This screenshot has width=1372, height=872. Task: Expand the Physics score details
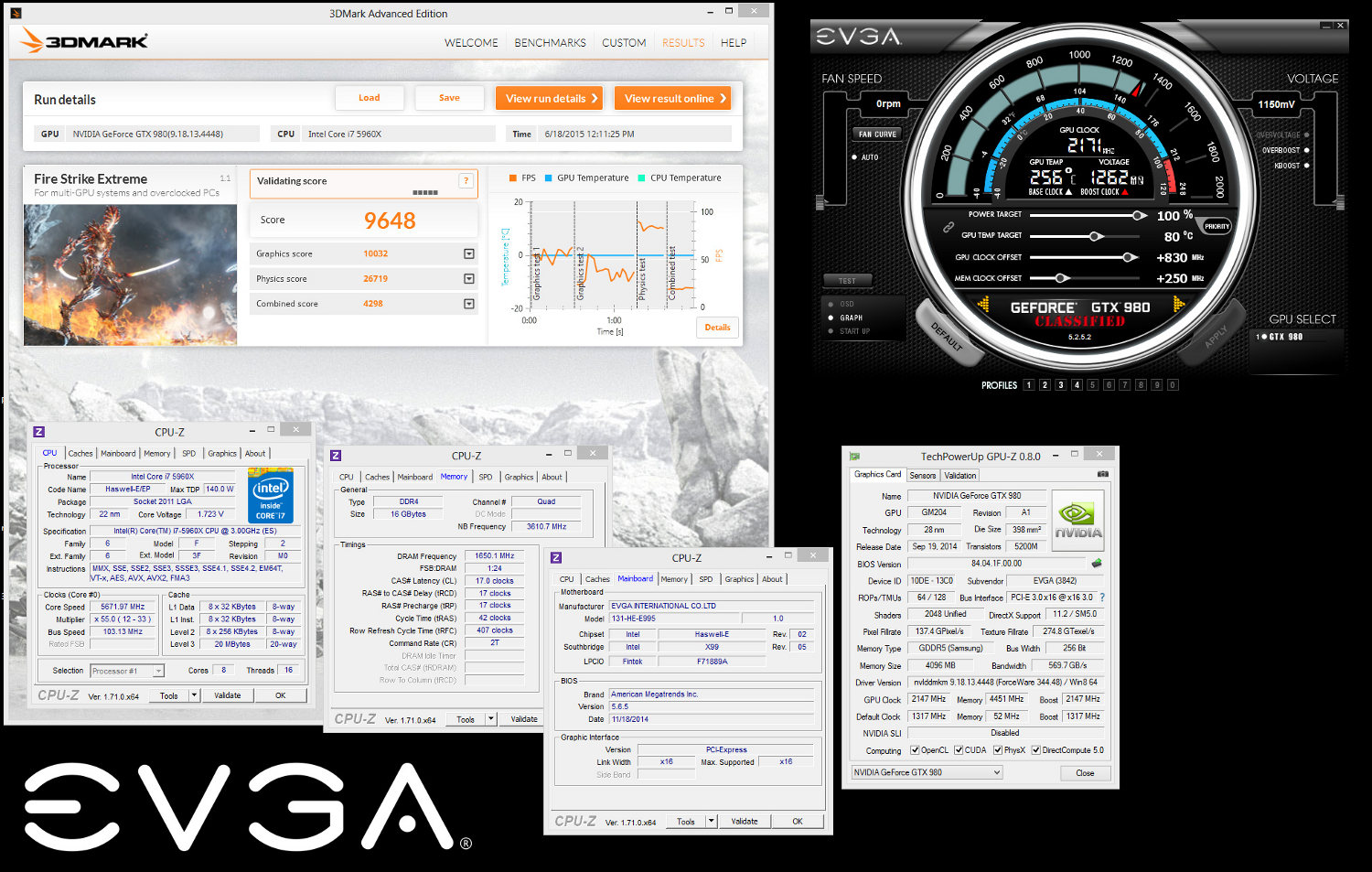pos(469,278)
